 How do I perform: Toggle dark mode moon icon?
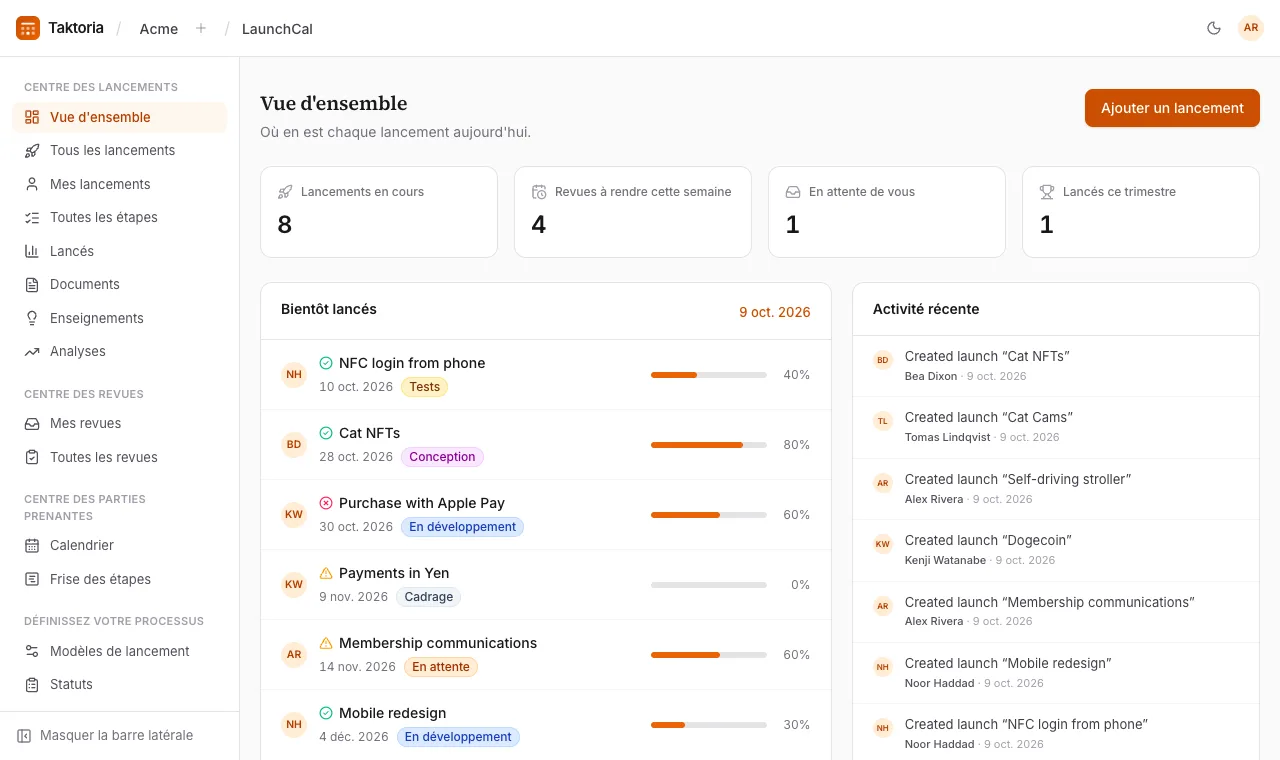[1214, 28]
